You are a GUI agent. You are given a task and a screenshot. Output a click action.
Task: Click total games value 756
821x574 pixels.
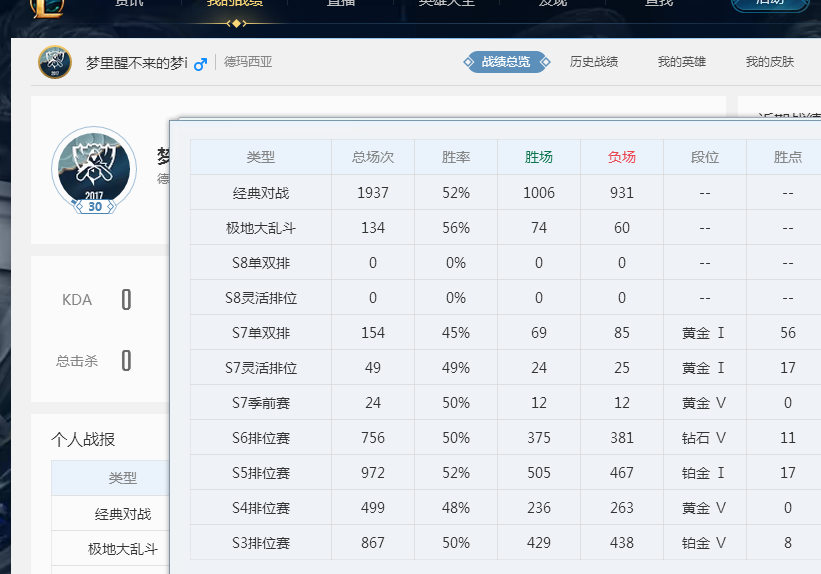[x=373, y=438]
